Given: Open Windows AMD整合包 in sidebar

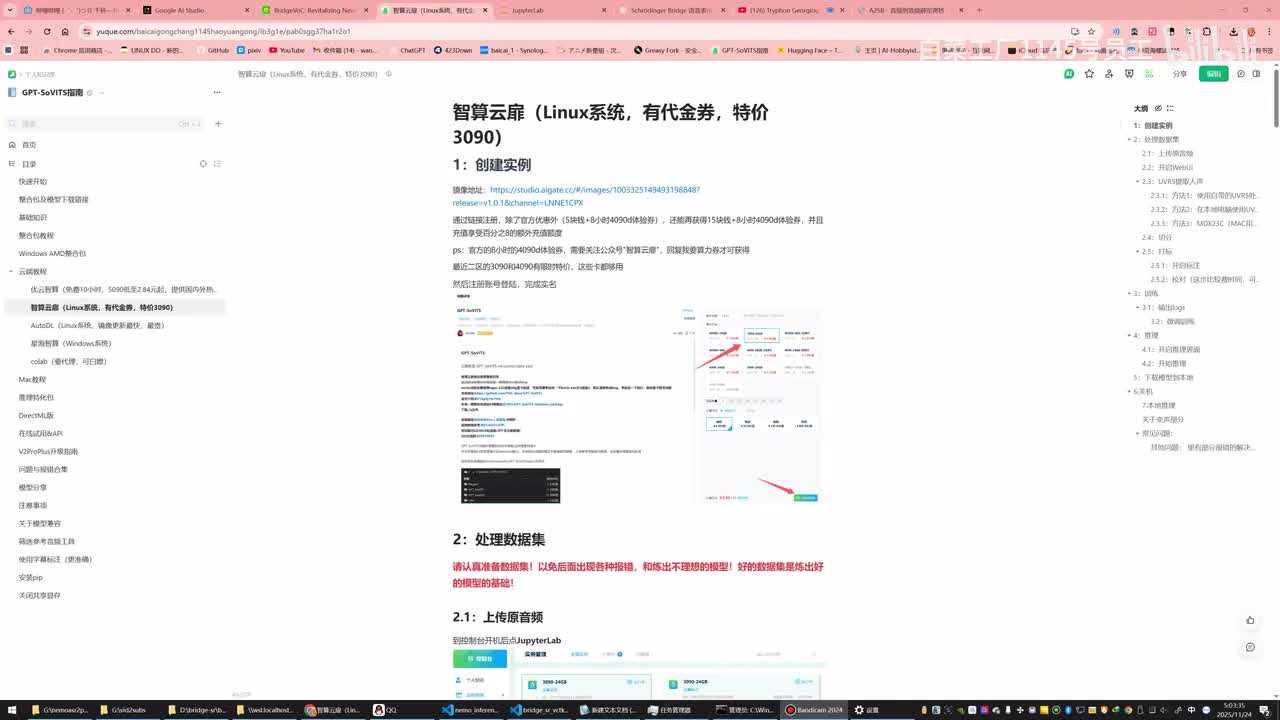Looking at the screenshot, I should (52, 254).
